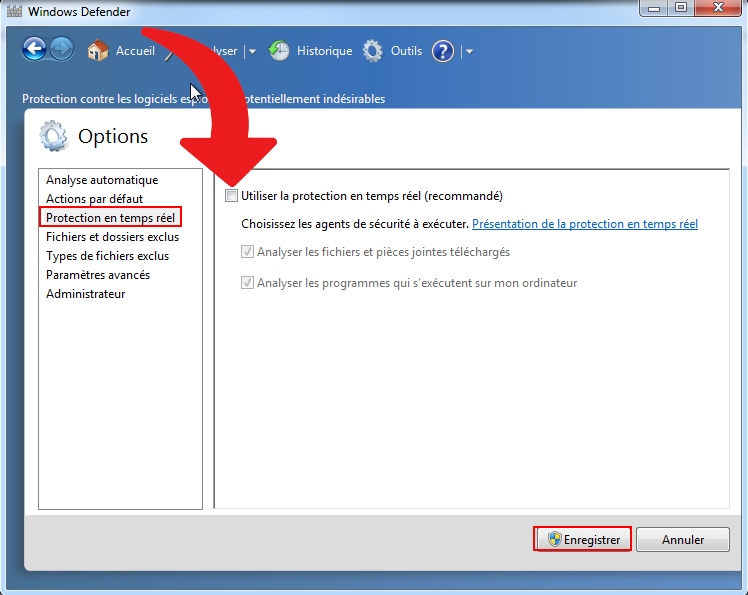Click the forward navigation arrow

pyautogui.click(x=62, y=49)
